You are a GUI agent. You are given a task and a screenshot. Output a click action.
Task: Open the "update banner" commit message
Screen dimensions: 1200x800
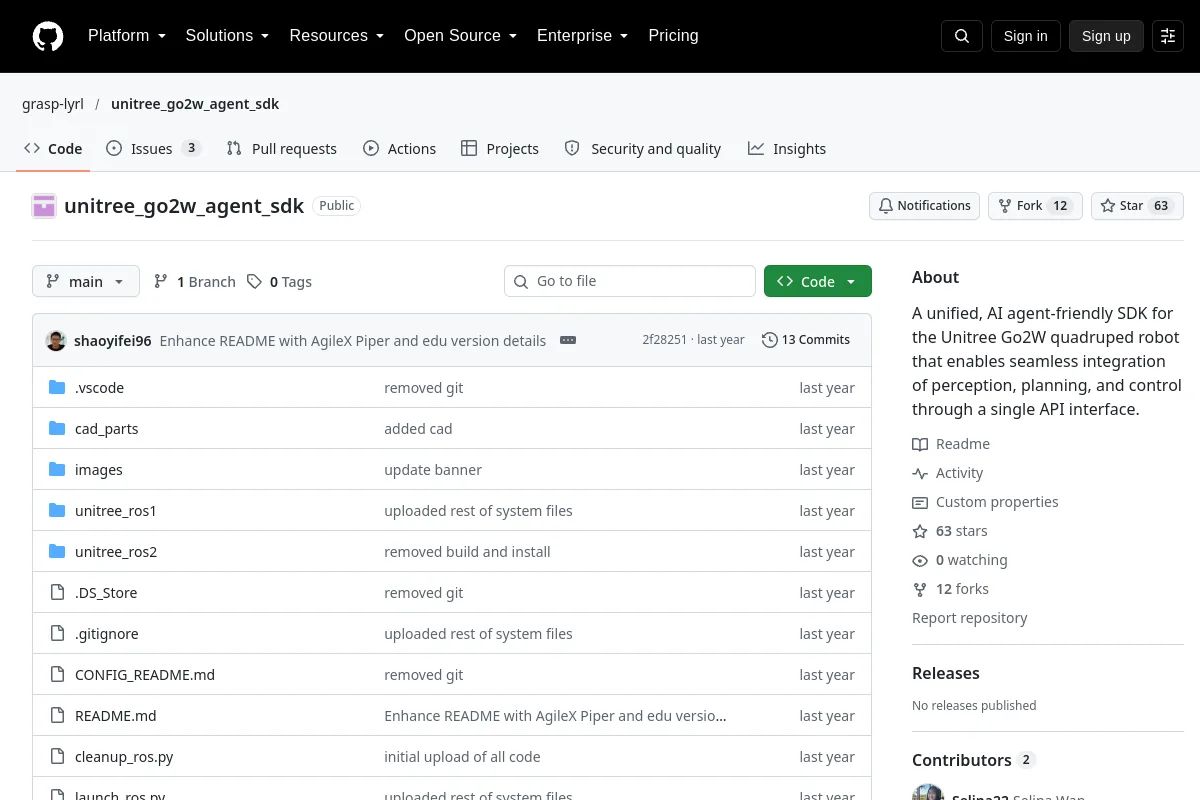(x=433, y=470)
